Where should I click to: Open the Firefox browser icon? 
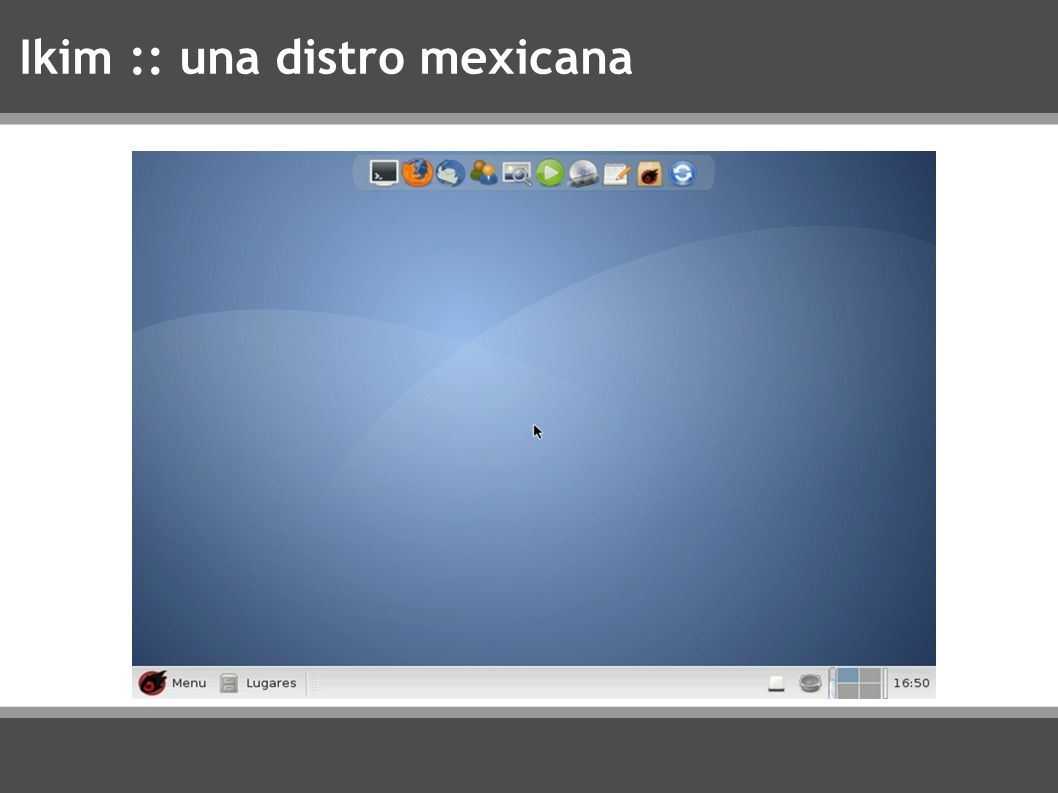click(x=417, y=173)
